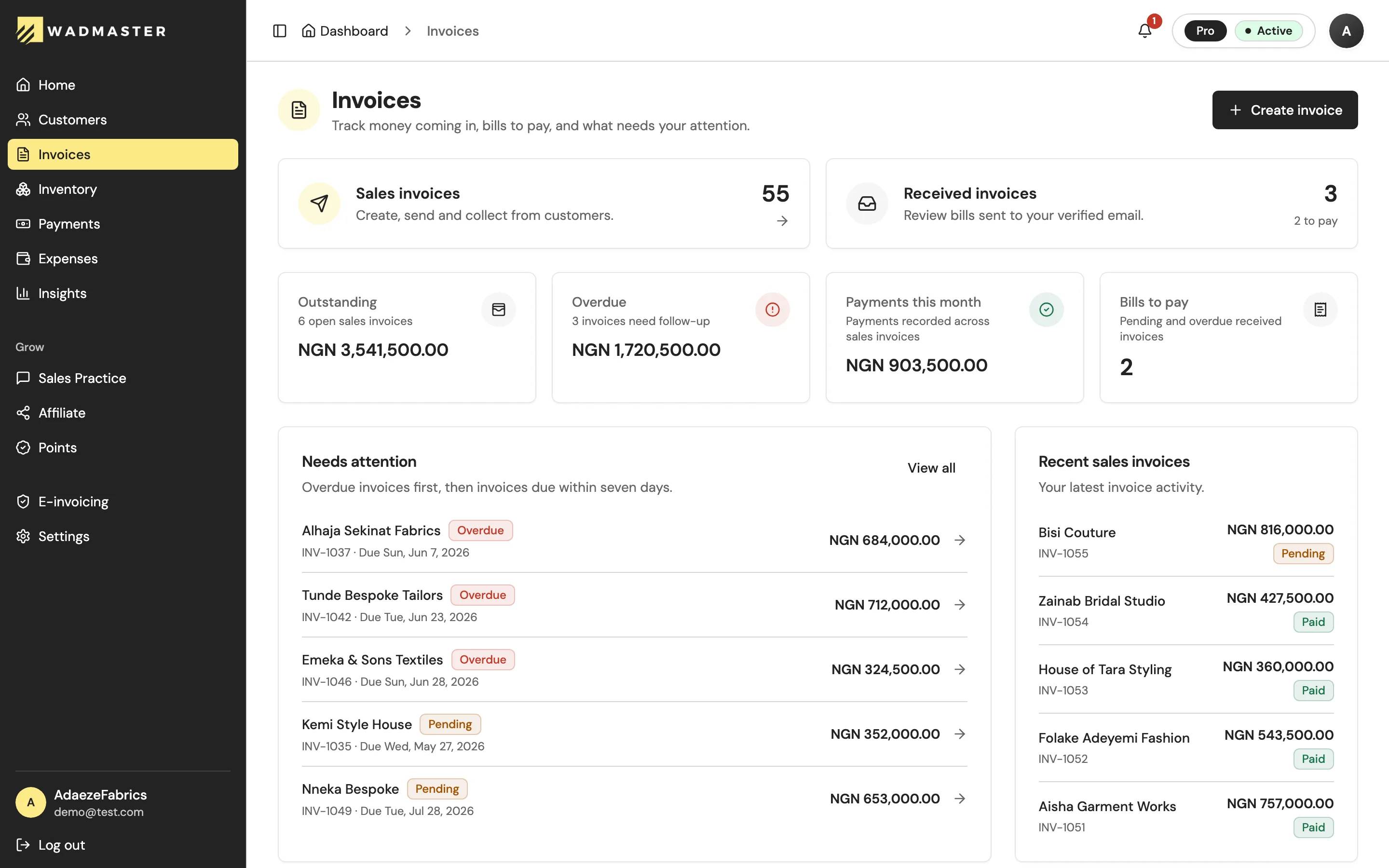The width and height of the screenshot is (1389, 868).
Task: Click the Bills to pay receipt icon
Action: pos(1320,310)
